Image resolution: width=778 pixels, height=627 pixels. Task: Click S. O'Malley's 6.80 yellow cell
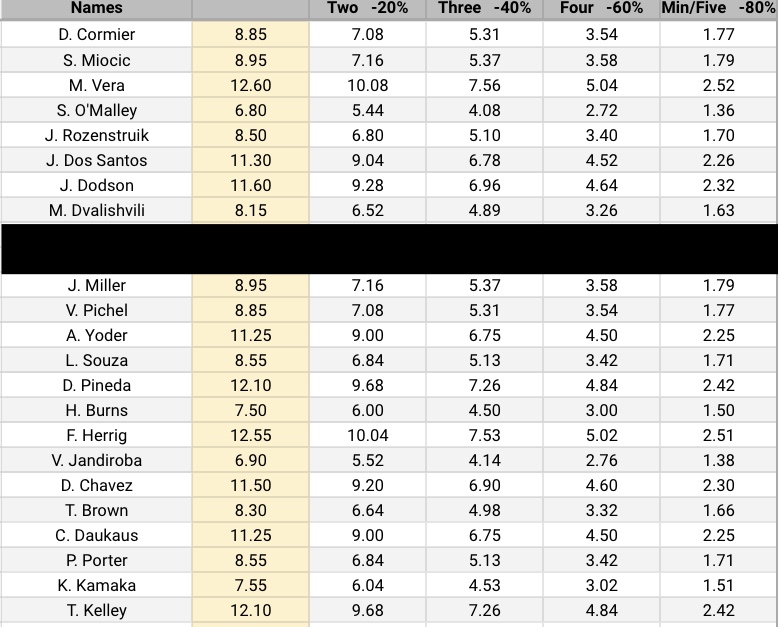[x=250, y=110]
